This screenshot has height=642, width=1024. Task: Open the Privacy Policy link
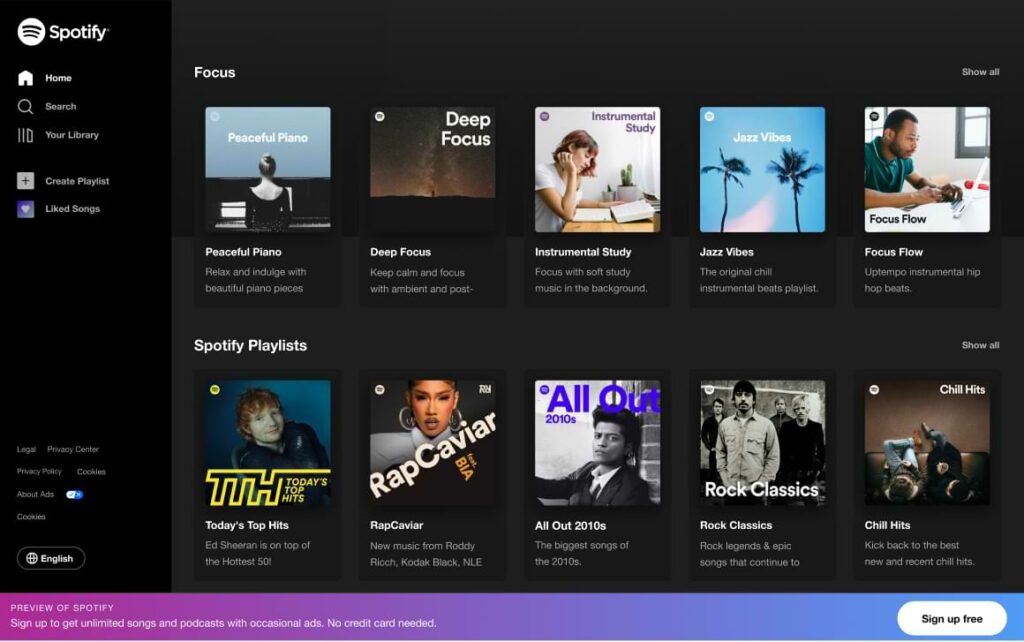pos(39,471)
